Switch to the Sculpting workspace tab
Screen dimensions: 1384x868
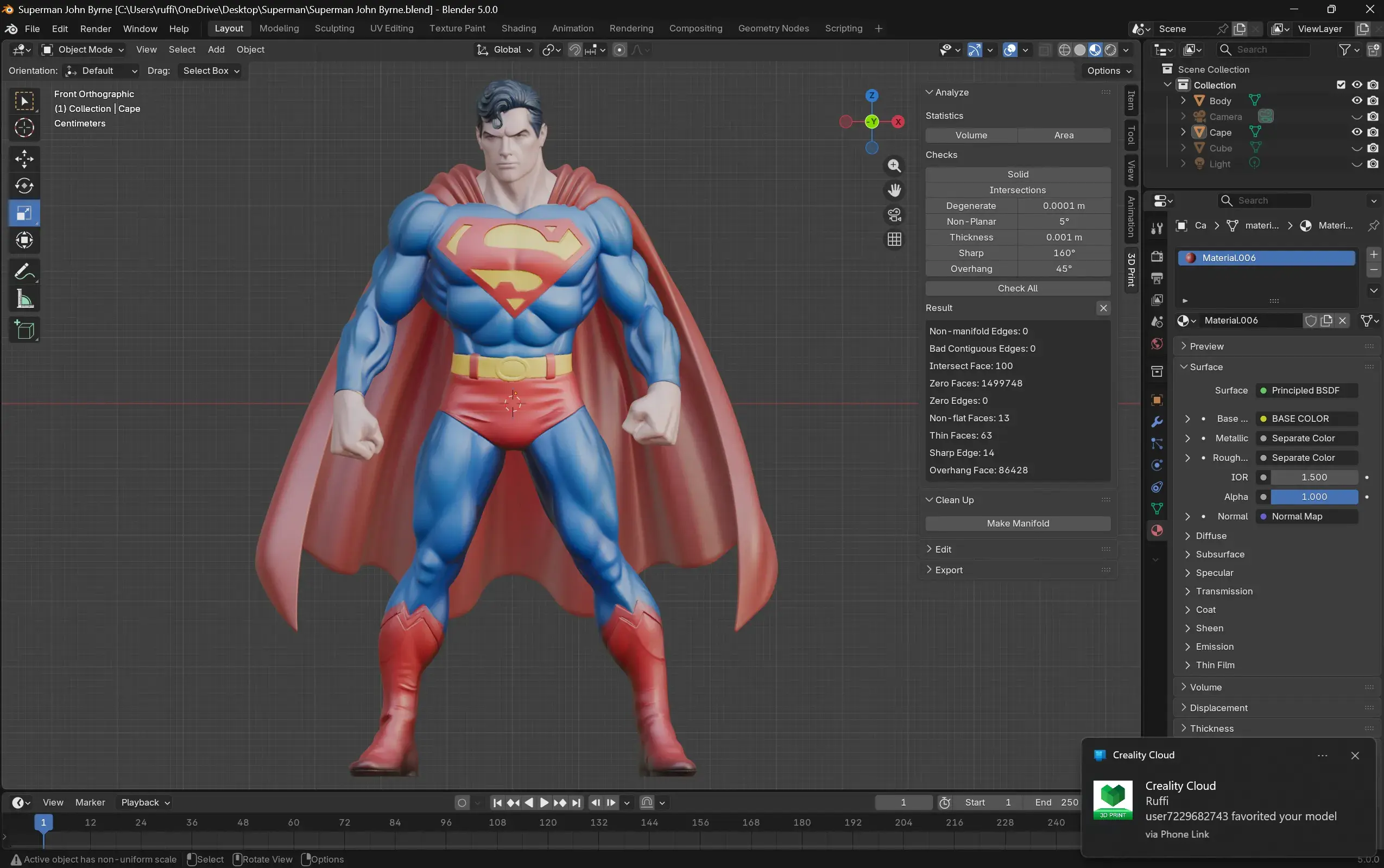(334, 29)
